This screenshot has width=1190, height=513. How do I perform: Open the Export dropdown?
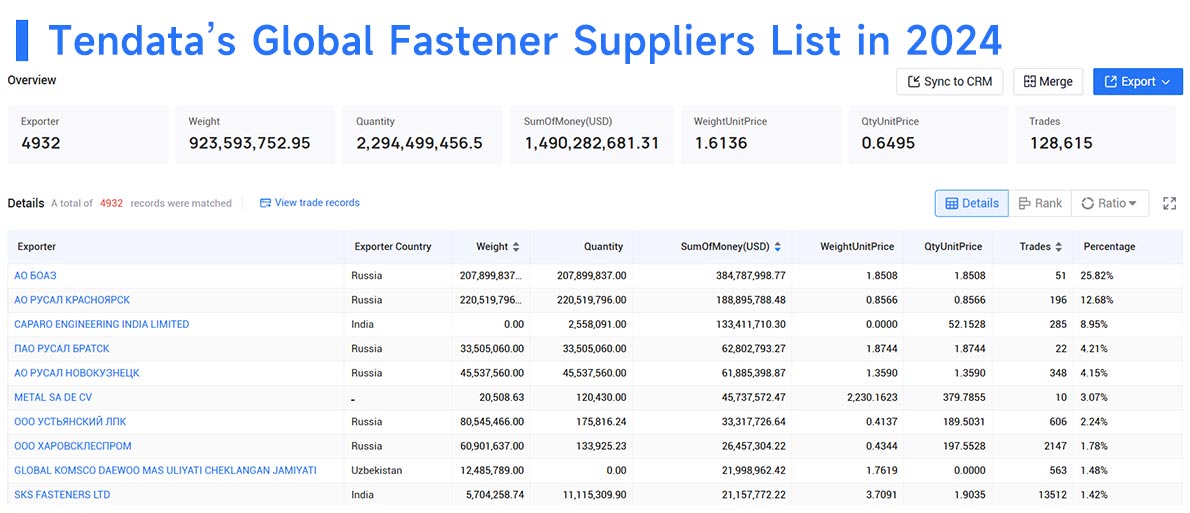(1138, 82)
